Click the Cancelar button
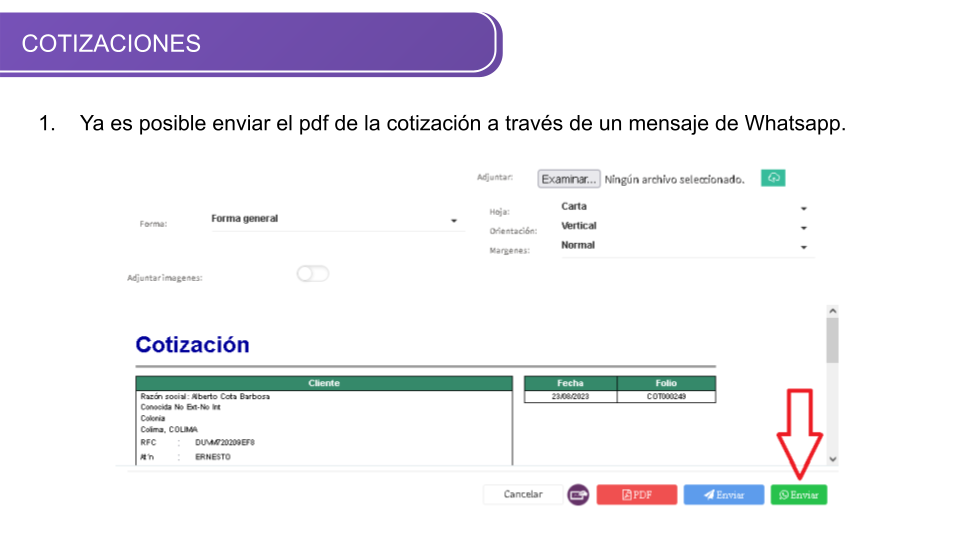Viewport: 960px width, 540px height. pos(523,494)
